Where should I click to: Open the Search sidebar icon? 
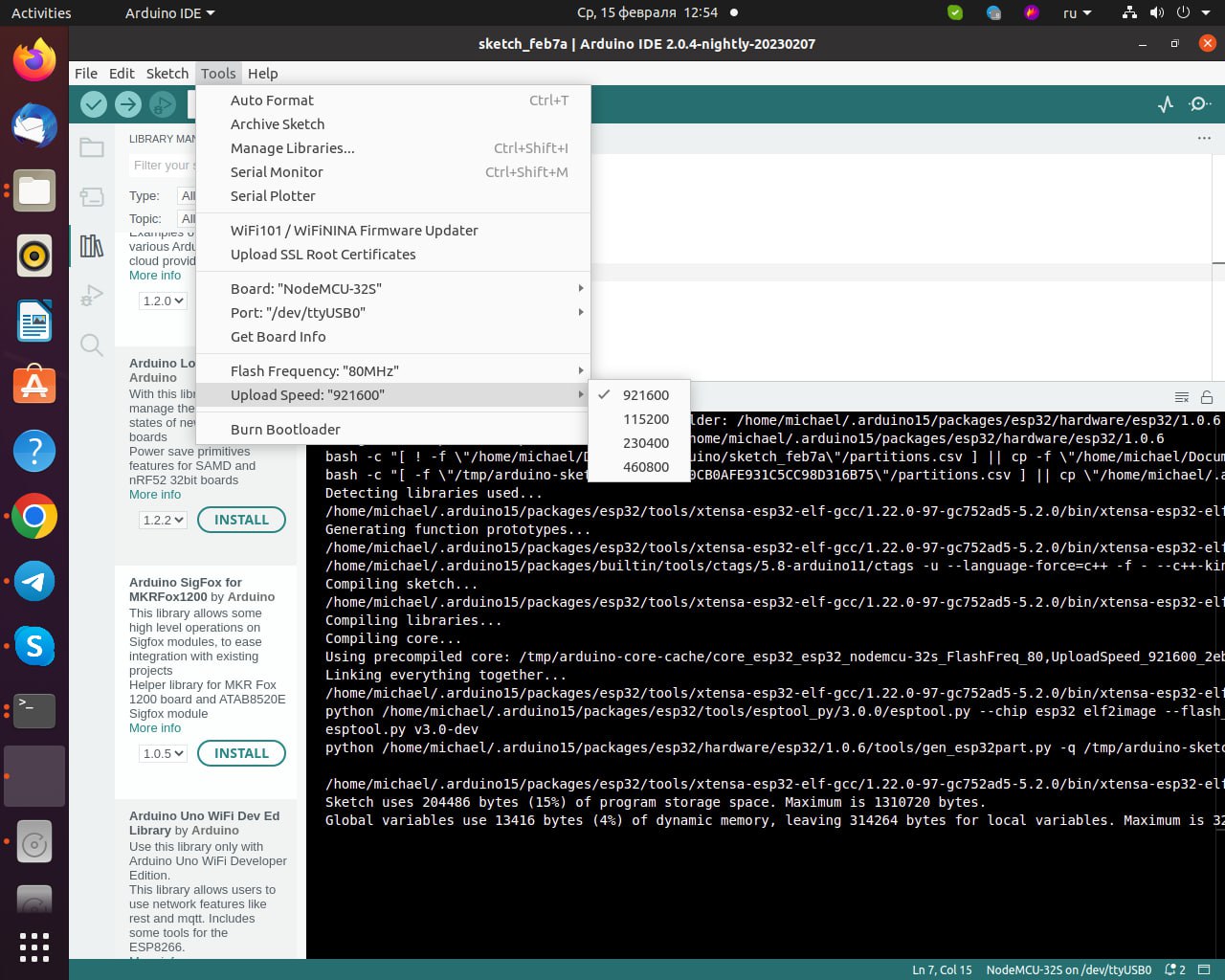point(92,345)
